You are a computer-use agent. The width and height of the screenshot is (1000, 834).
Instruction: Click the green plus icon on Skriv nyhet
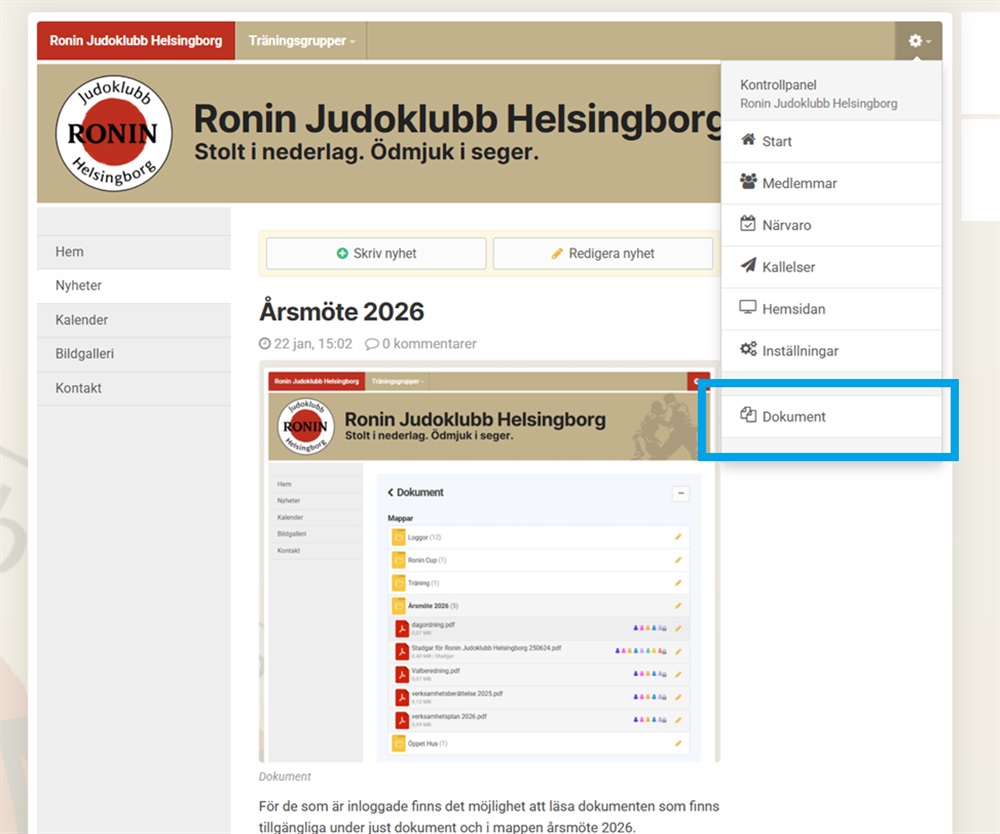point(343,254)
